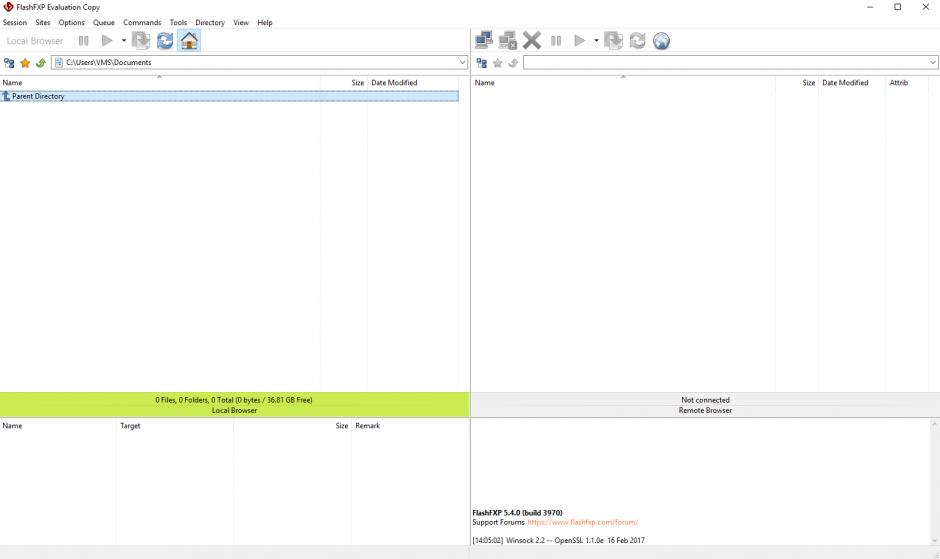Click the Not connected Remote Browser bar
Image resolution: width=940 pixels, height=559 pixels.
point(705,405)
